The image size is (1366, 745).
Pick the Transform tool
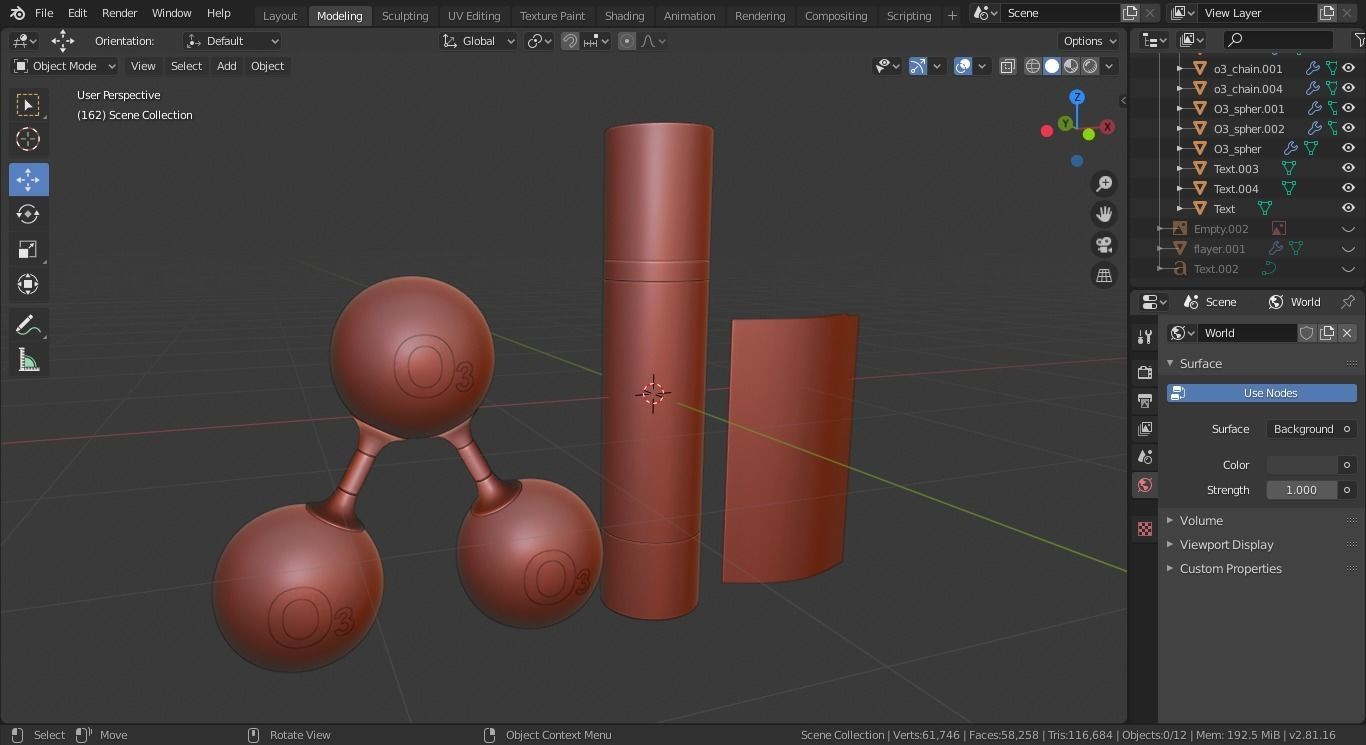28,284
